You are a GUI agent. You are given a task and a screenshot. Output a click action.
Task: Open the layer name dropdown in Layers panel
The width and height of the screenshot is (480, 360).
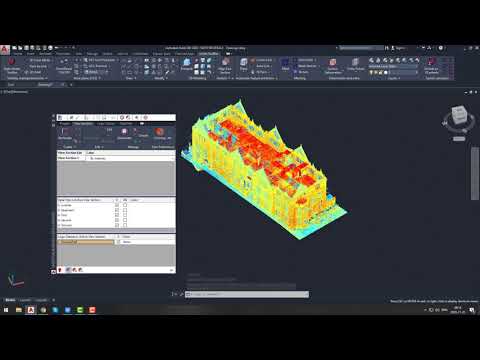pyautogui.click(x=393, y=66)
